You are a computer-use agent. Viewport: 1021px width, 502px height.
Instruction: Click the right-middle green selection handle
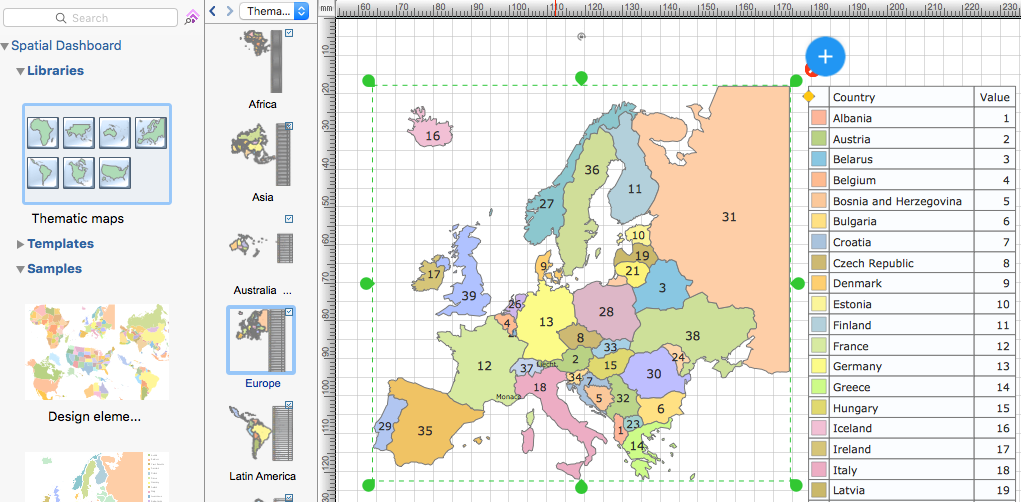(x=798, y=283)
